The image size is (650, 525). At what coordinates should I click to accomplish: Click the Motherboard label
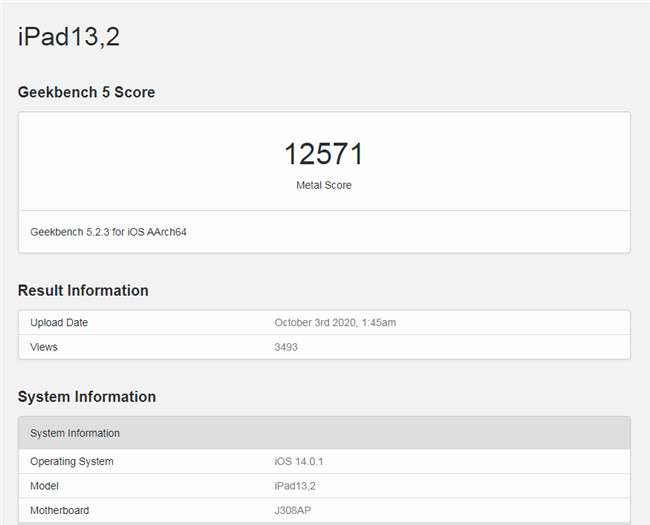(60, 510)
